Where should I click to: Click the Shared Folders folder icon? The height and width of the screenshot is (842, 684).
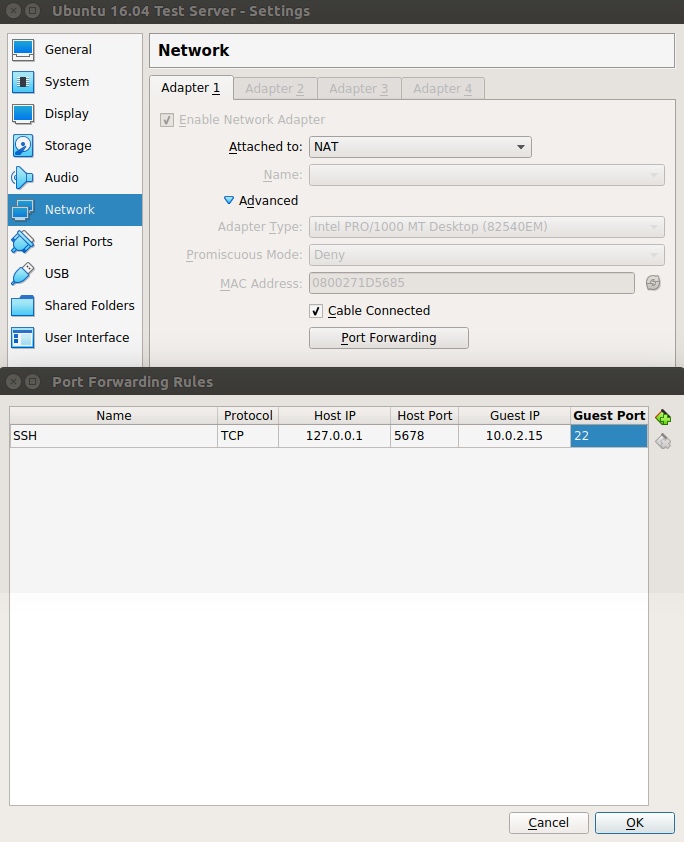23,306
